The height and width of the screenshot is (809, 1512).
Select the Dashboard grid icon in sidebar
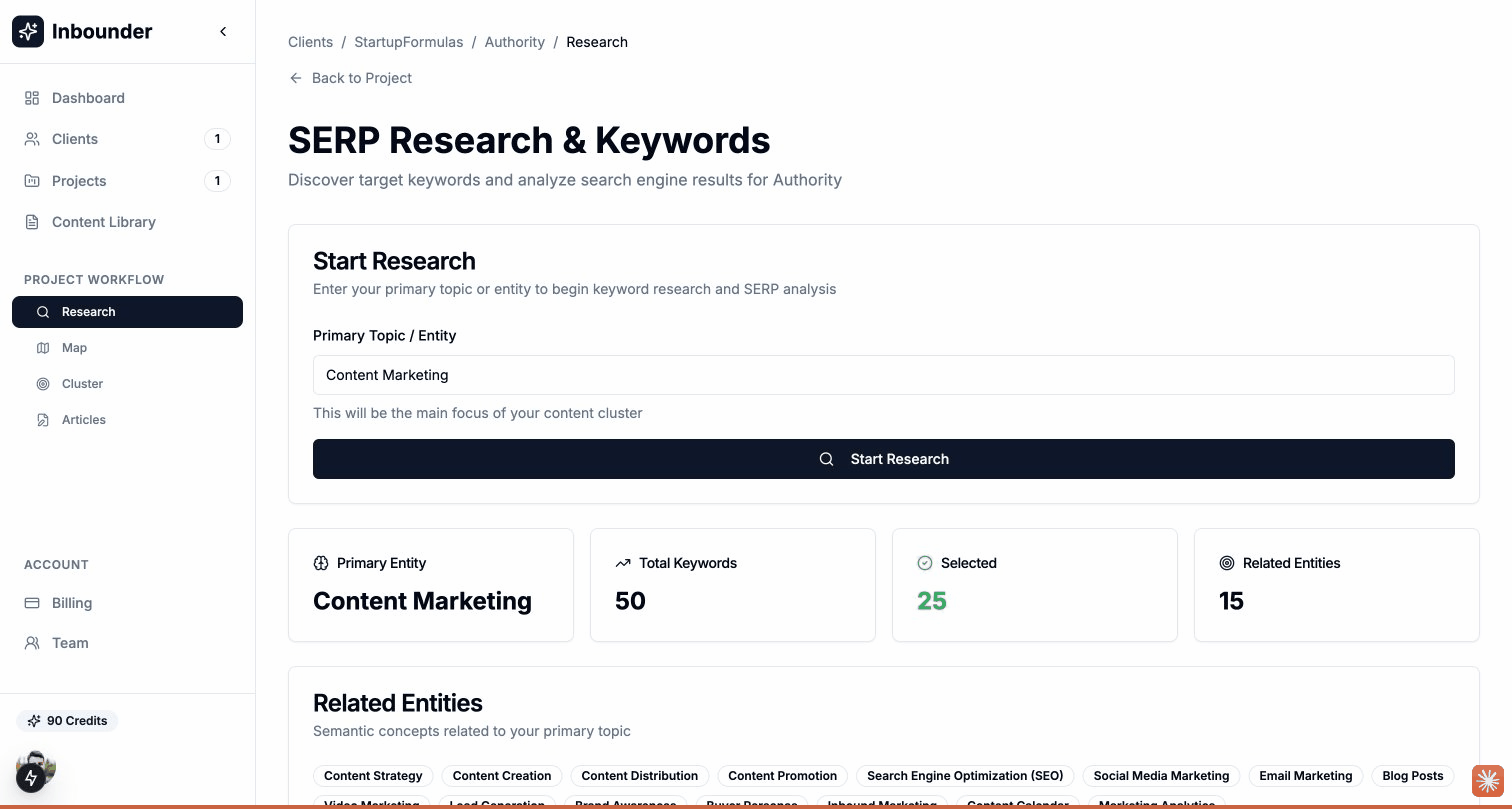point(31,97)
